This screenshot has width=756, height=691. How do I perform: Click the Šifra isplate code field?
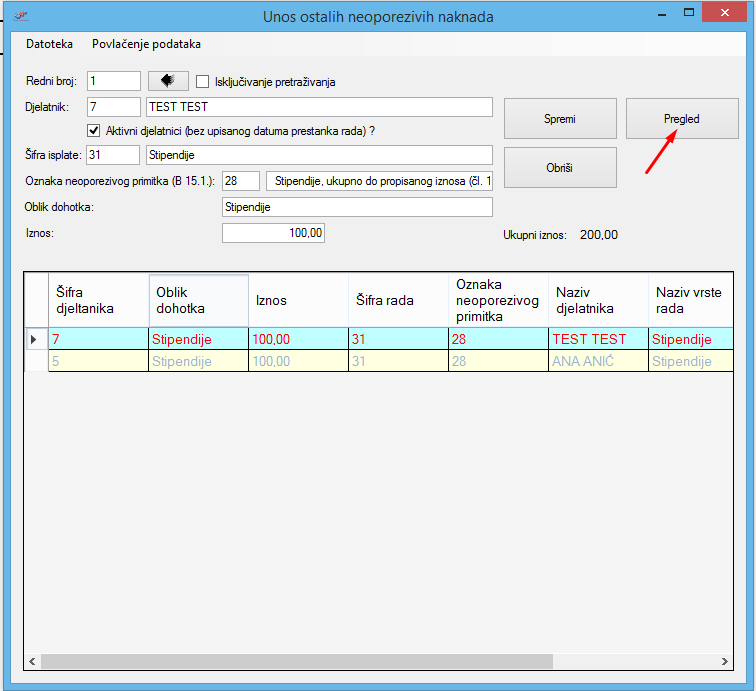tap(114, 155)
